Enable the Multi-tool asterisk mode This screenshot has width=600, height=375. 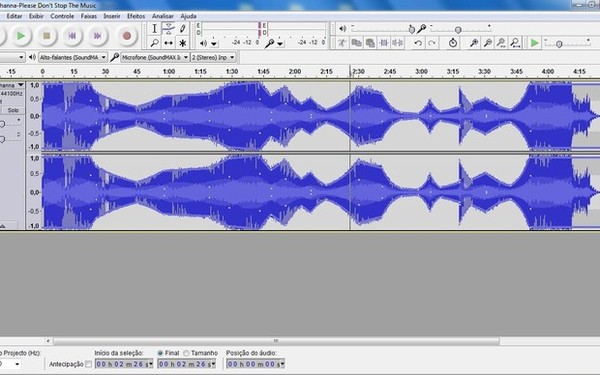coord(183,43)
